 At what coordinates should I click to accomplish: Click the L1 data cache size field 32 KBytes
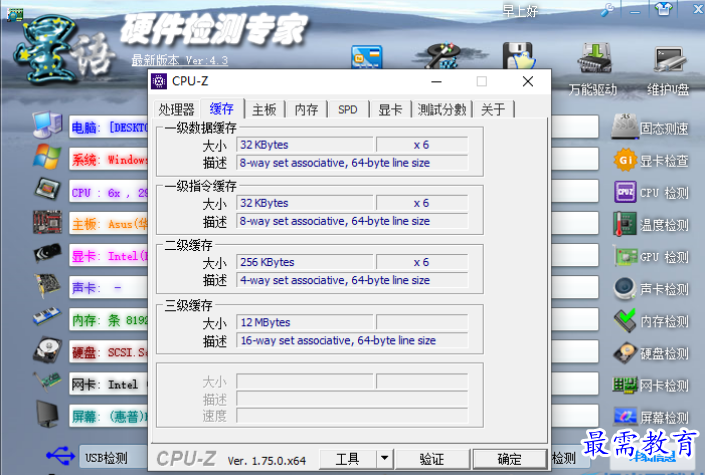(305, 145)
